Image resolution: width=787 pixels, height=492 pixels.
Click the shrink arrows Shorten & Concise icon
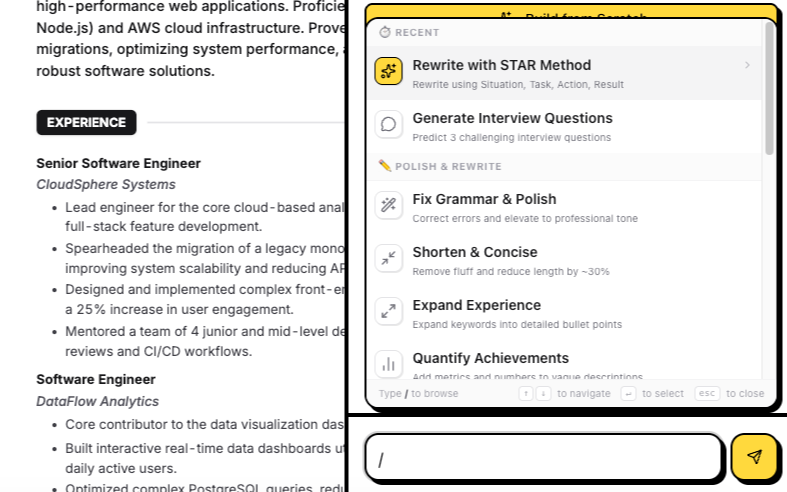(x=388, y=258)
